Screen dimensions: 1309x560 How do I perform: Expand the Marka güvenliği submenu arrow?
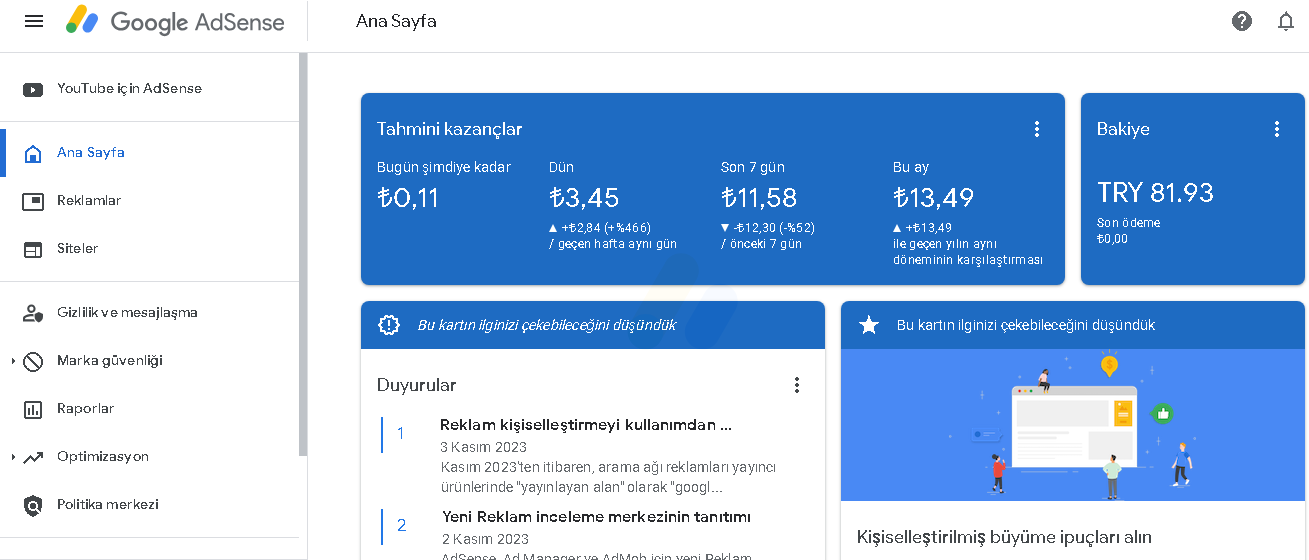coord(13,361)
